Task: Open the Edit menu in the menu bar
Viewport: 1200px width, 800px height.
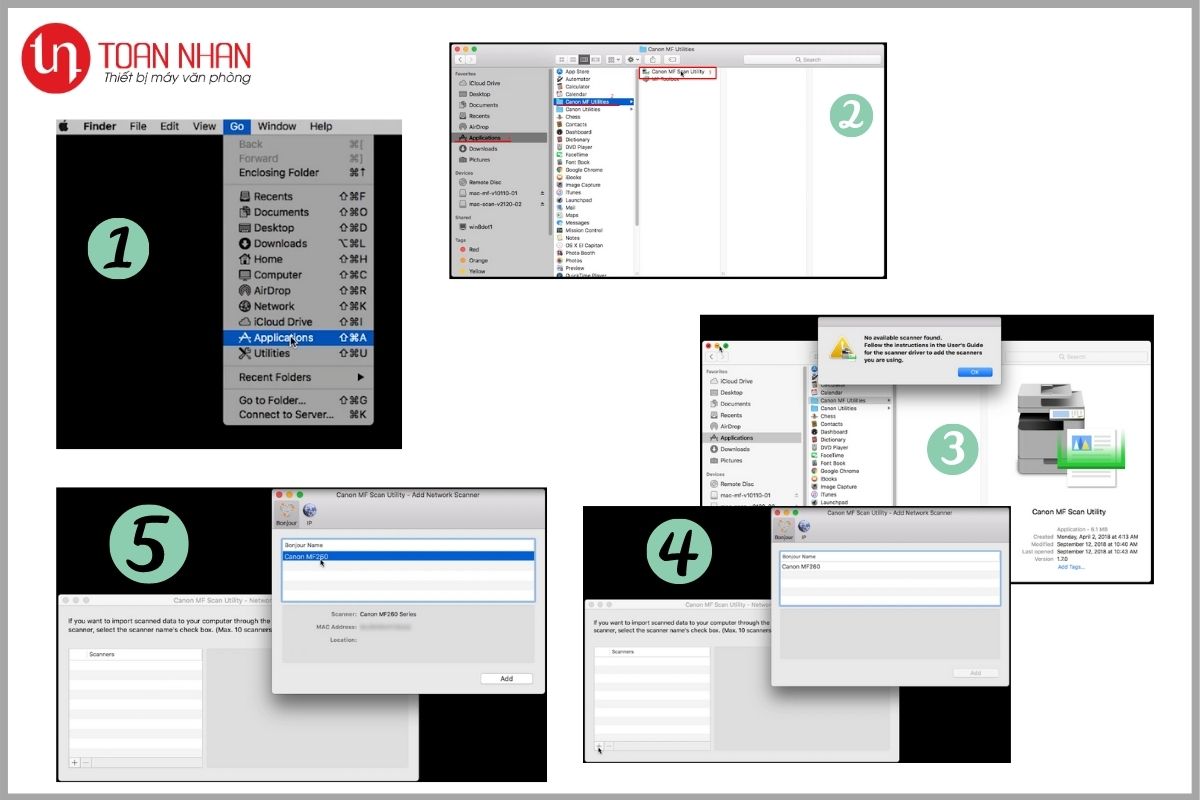Action: click(170, 126)
